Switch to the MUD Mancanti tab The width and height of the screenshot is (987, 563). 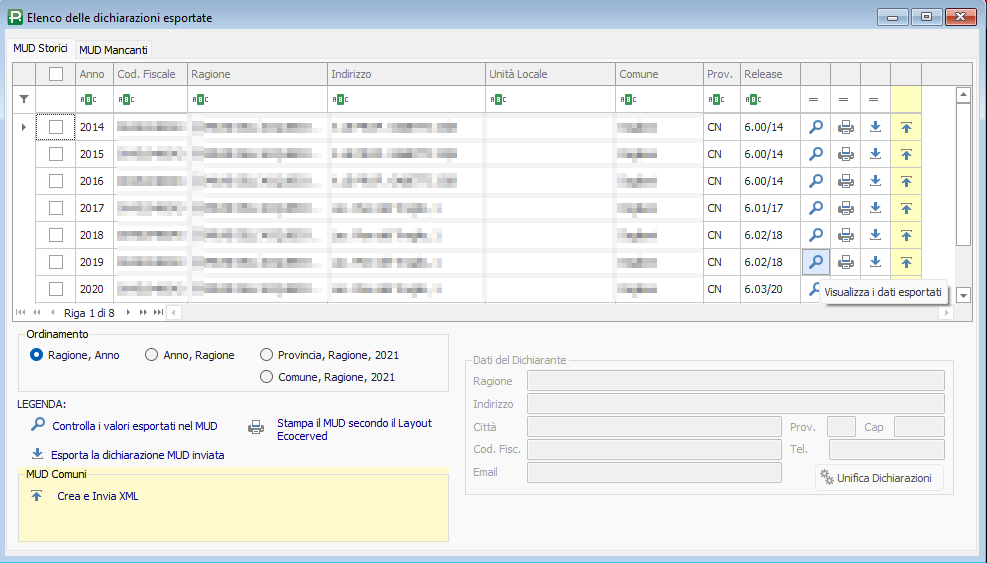(x=113, y=49)
